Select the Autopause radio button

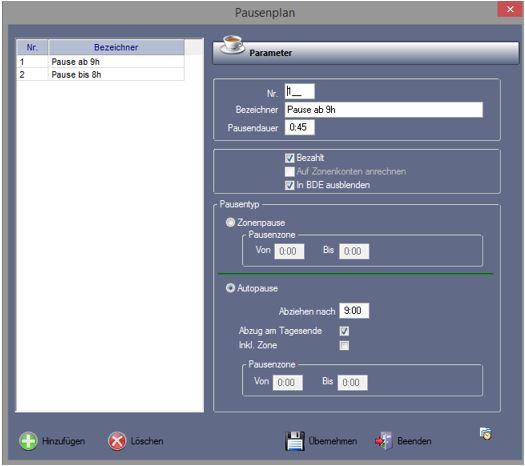click(230, 288)
